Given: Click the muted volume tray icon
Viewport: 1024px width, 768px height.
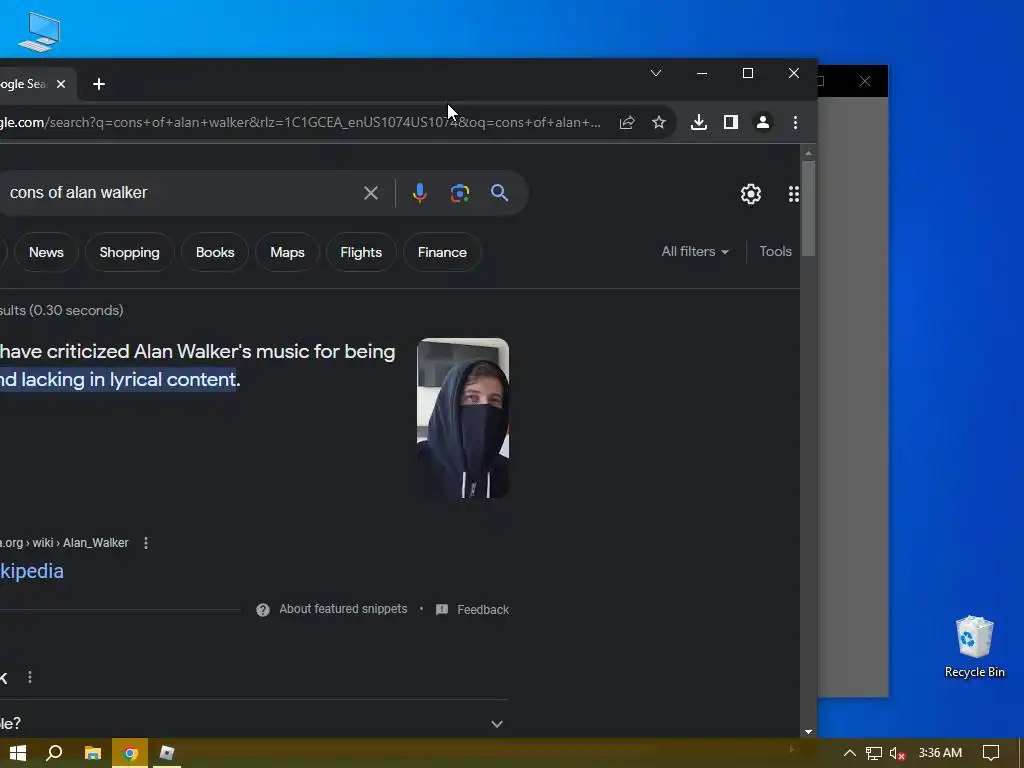Looking at the screenshot, I should pos(897,753).
